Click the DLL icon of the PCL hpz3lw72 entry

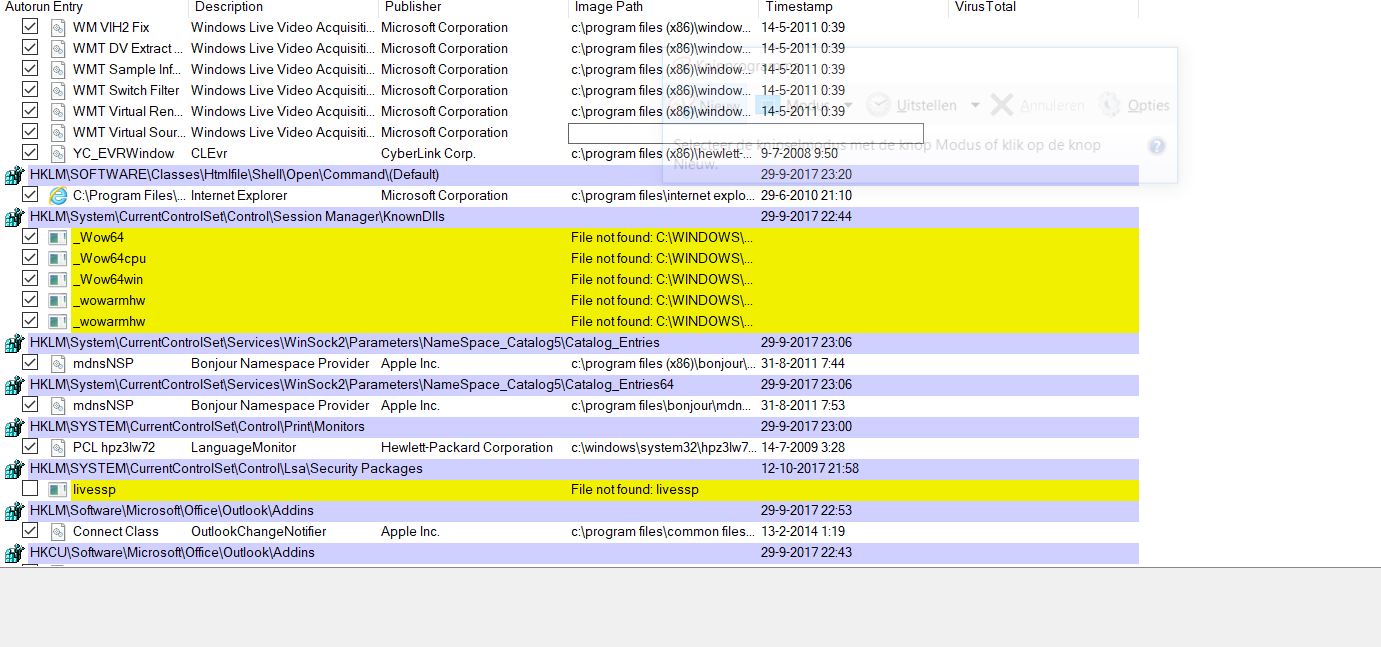pos(57,447)
